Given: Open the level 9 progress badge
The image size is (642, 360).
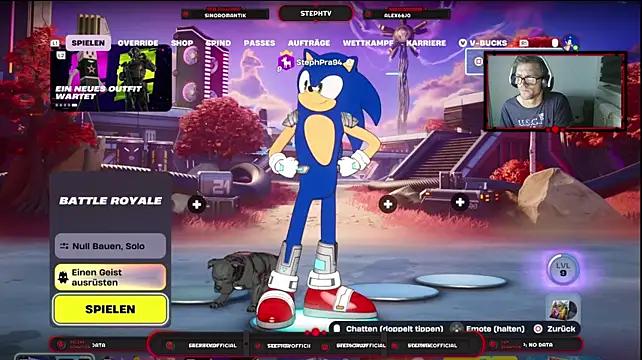Looking at the screenshot, I should coord(563,269).
